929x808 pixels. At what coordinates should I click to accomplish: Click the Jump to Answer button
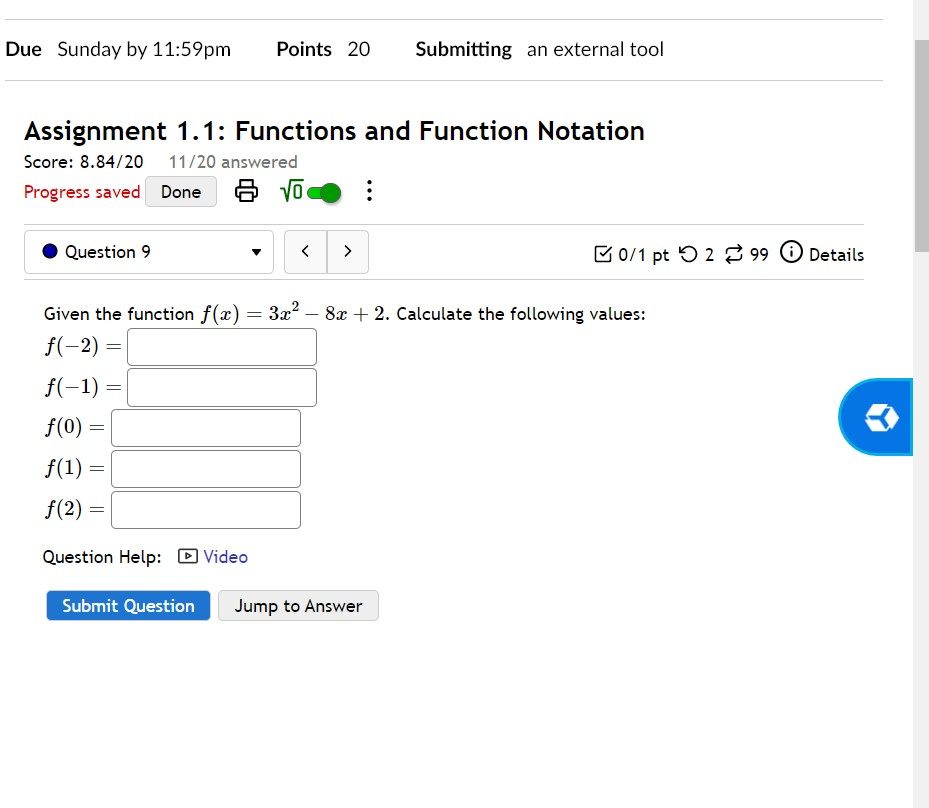point(298,605)
